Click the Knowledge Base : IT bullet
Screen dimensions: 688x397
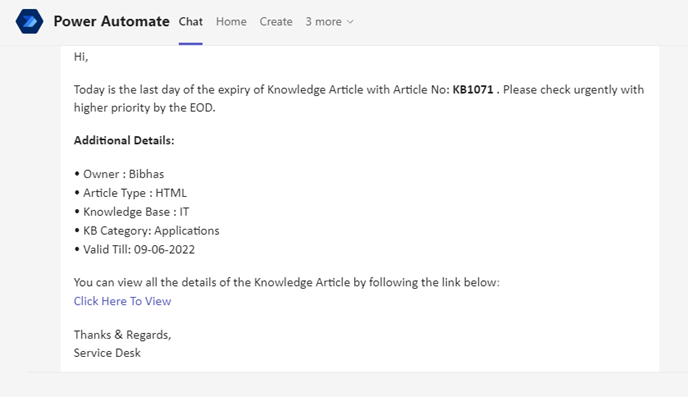(132, 212)
